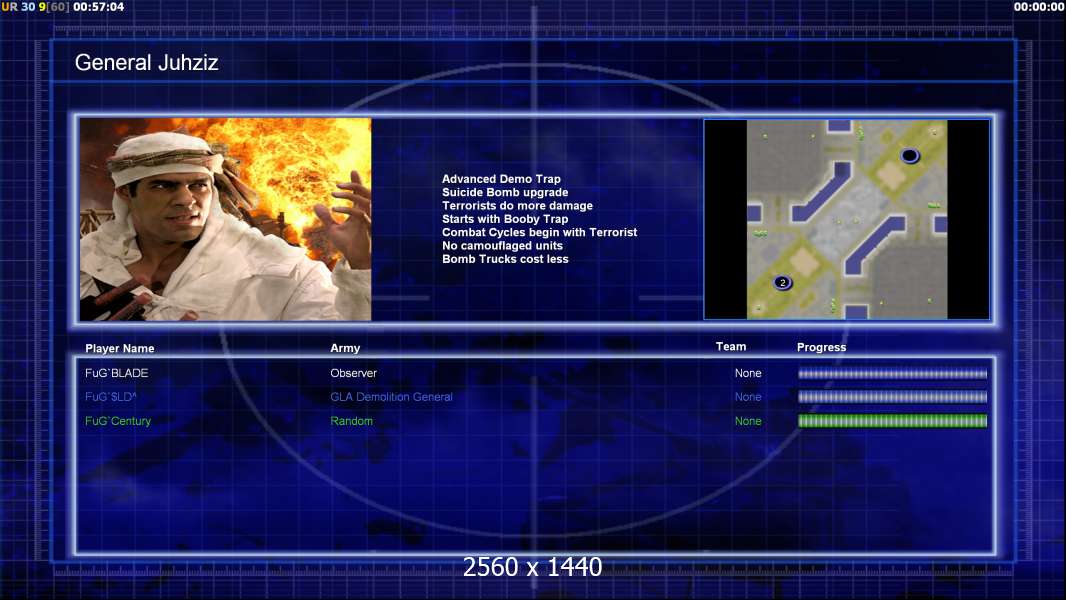This screenshot has height=600, width=1066.
Task: Click No camouflaged units text
Action: coord(502,245)
